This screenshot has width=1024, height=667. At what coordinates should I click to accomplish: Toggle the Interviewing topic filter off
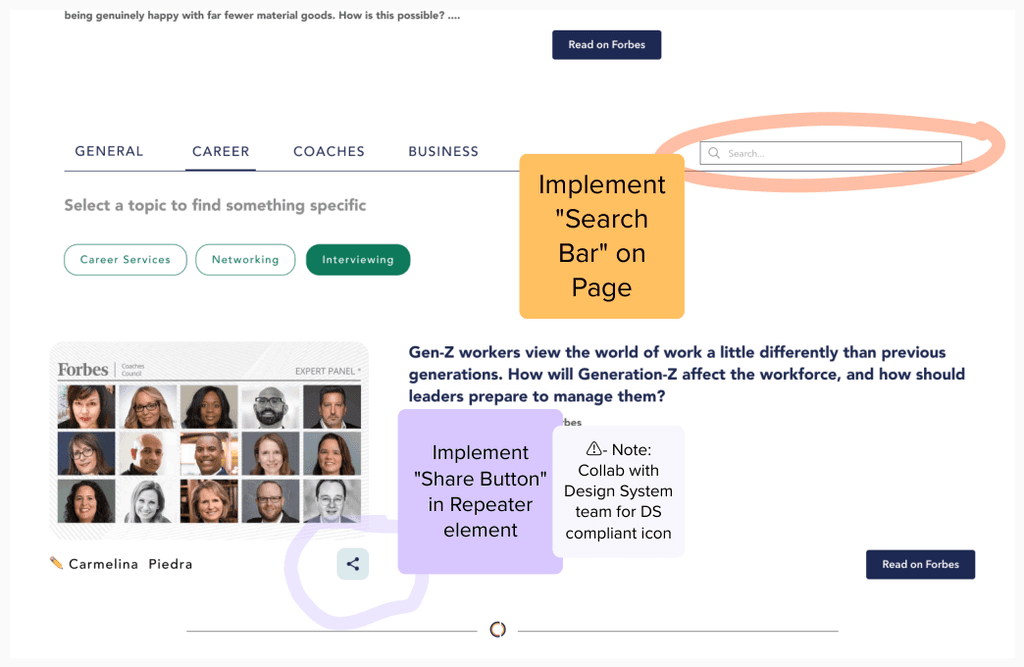point(358,259)
